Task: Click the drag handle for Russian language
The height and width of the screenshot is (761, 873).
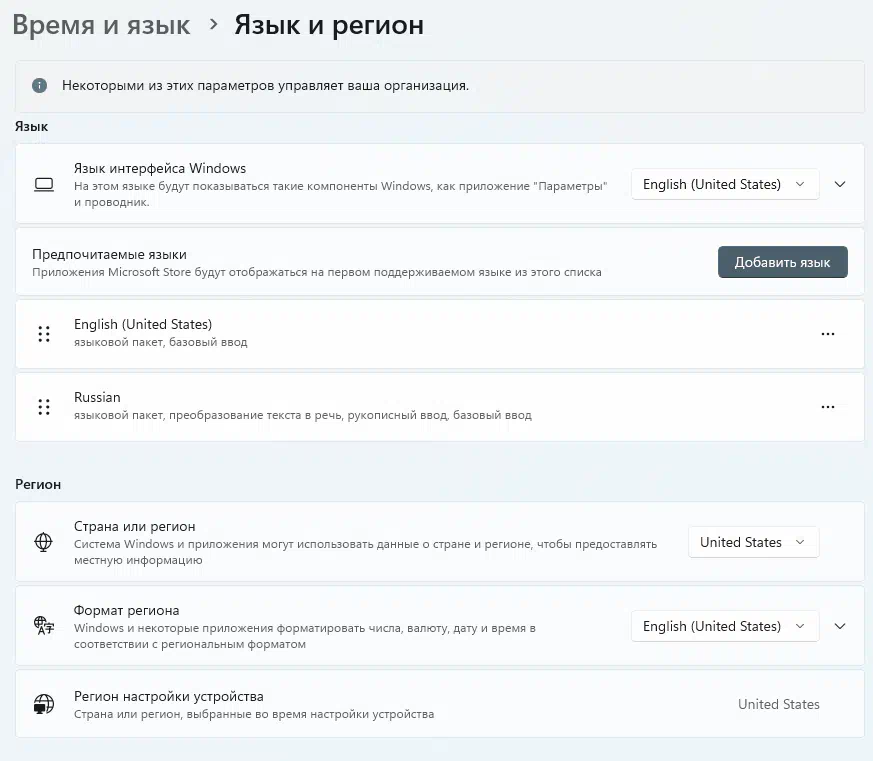Action: pos(43,407)
